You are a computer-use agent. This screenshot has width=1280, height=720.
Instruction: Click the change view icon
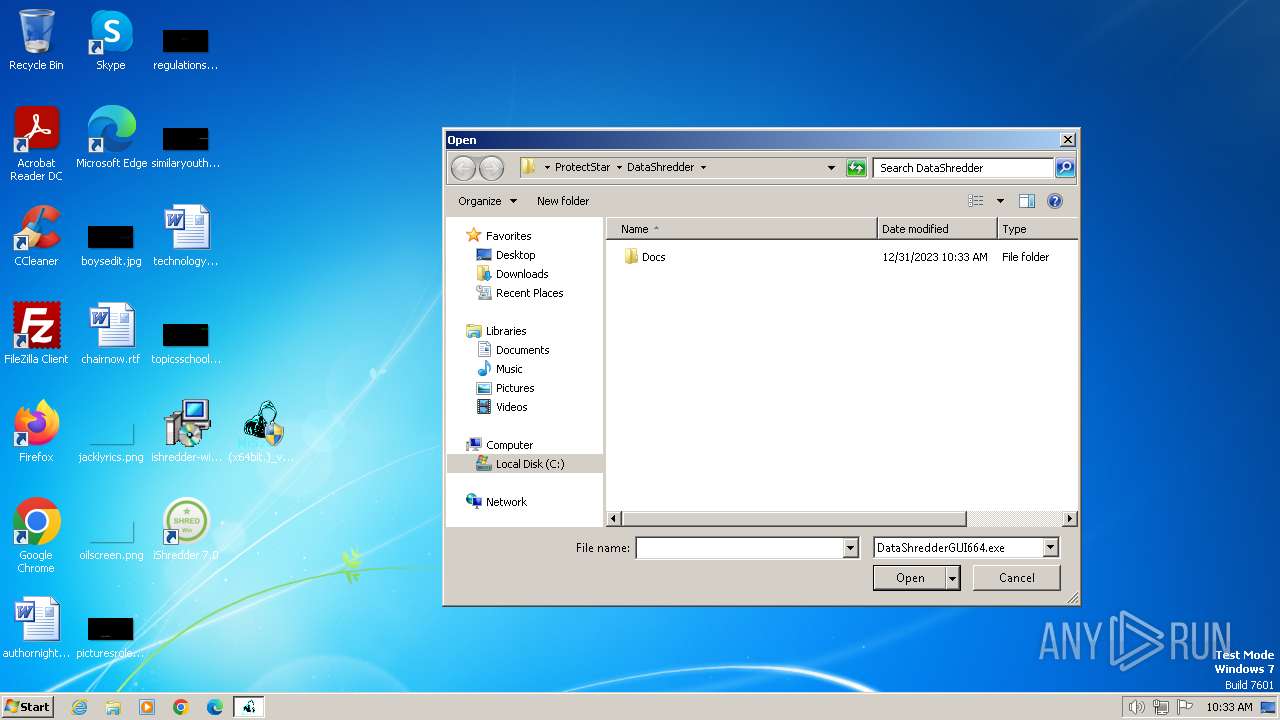point(976,201)
